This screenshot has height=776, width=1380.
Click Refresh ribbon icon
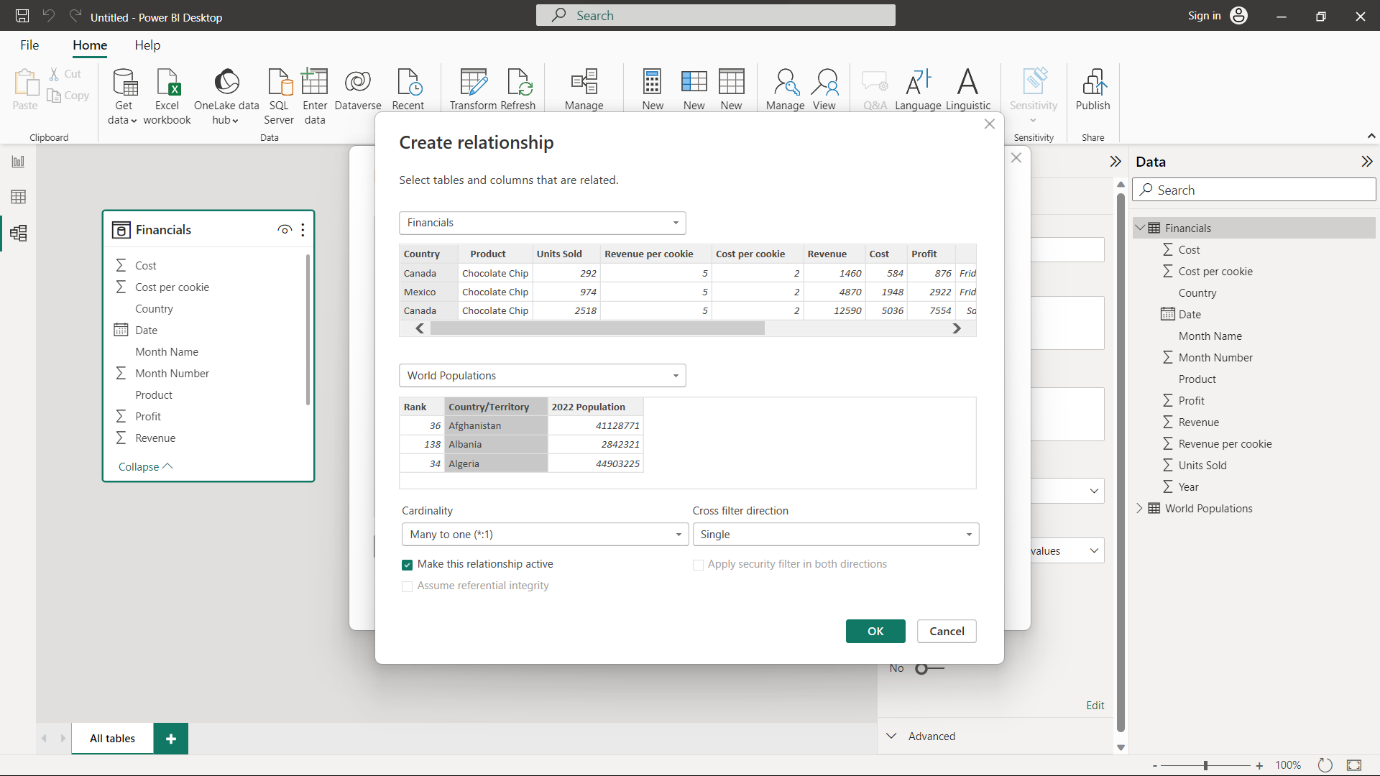pyautogui.click(x=518, y=90)
